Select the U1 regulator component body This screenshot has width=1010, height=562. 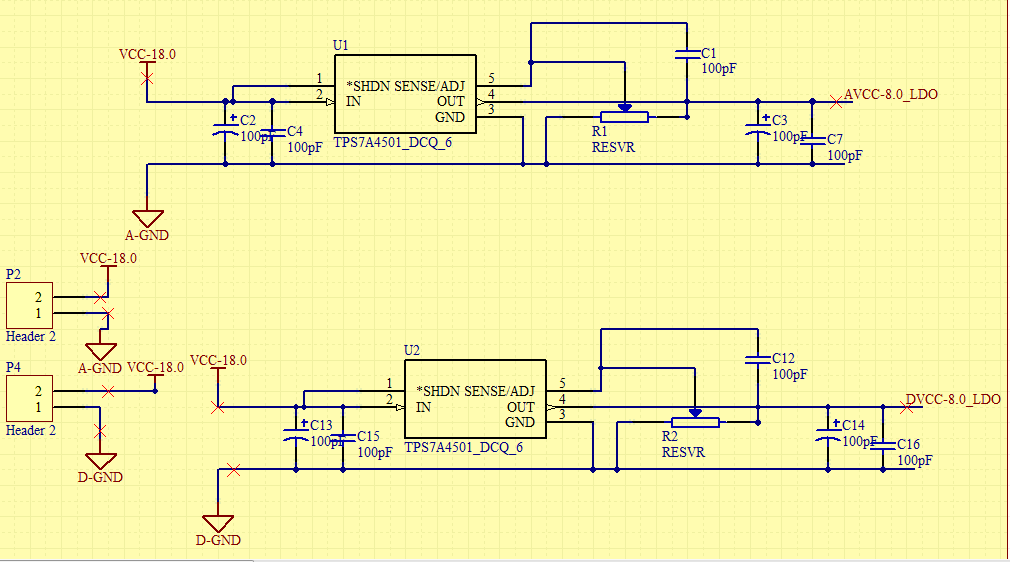tap(405, 94)
